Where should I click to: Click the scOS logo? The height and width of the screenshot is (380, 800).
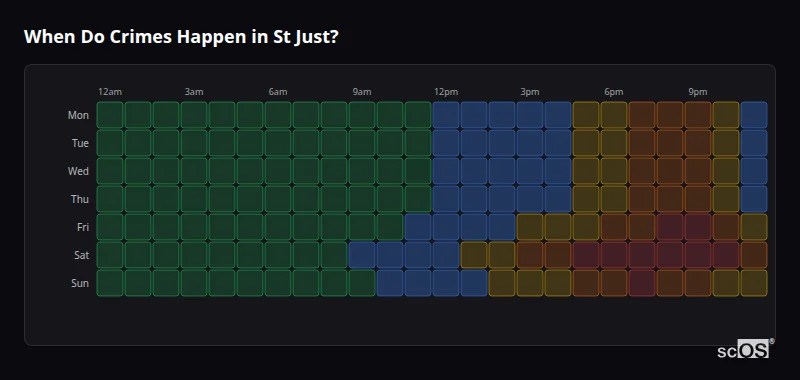pos(745,348)
